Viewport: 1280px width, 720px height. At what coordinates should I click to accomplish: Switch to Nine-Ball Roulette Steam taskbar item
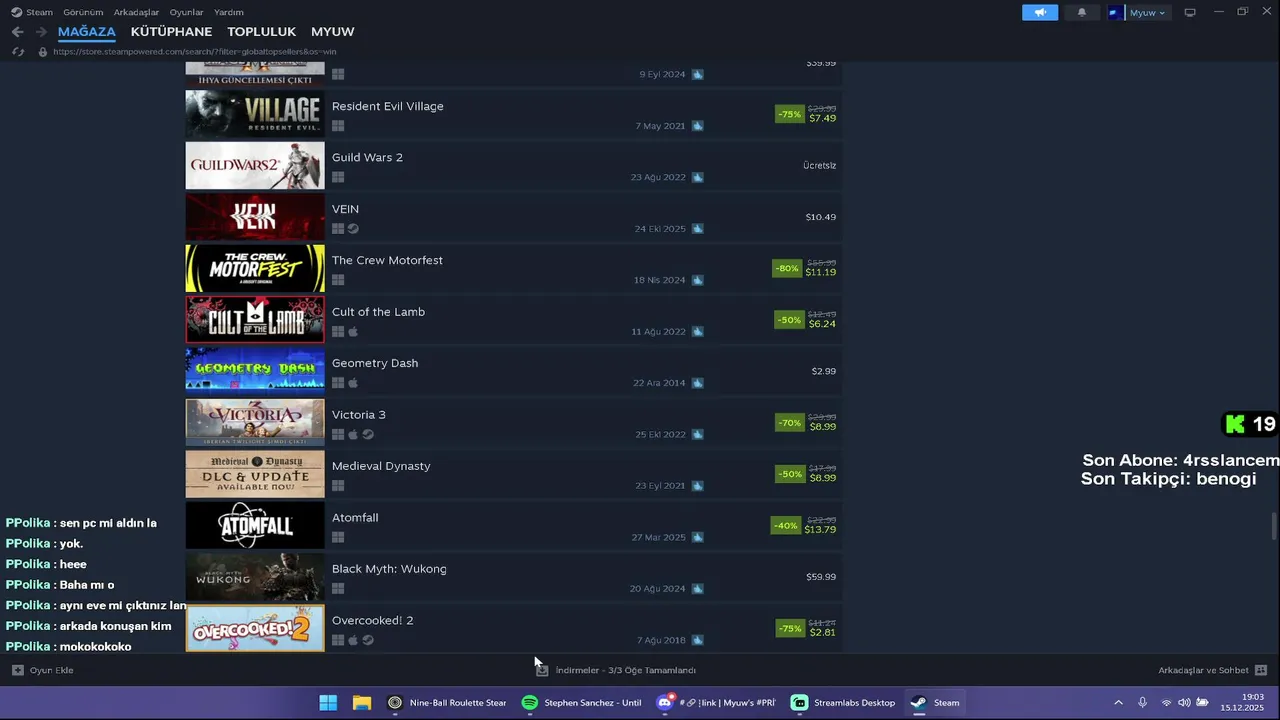click(x=447, y=702)
